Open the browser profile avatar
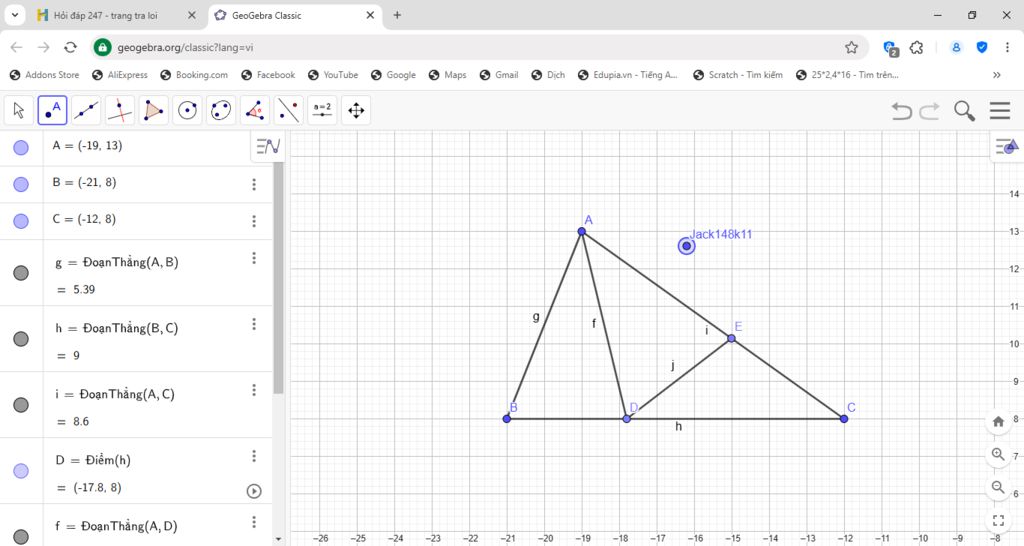The width and height of the screenshot is (1024, 546). (x=956, y=48)
